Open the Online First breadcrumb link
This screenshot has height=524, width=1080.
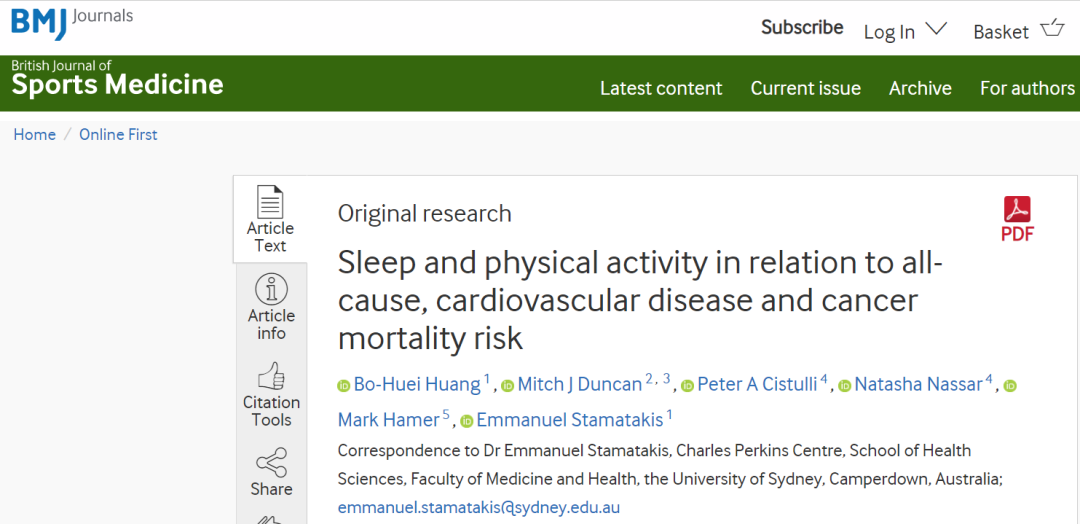118,134
